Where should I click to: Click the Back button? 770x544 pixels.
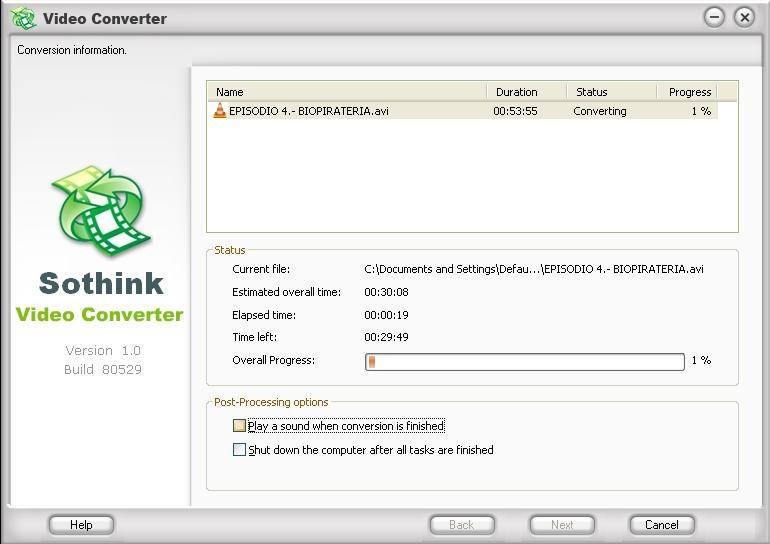tap(462, 525)
